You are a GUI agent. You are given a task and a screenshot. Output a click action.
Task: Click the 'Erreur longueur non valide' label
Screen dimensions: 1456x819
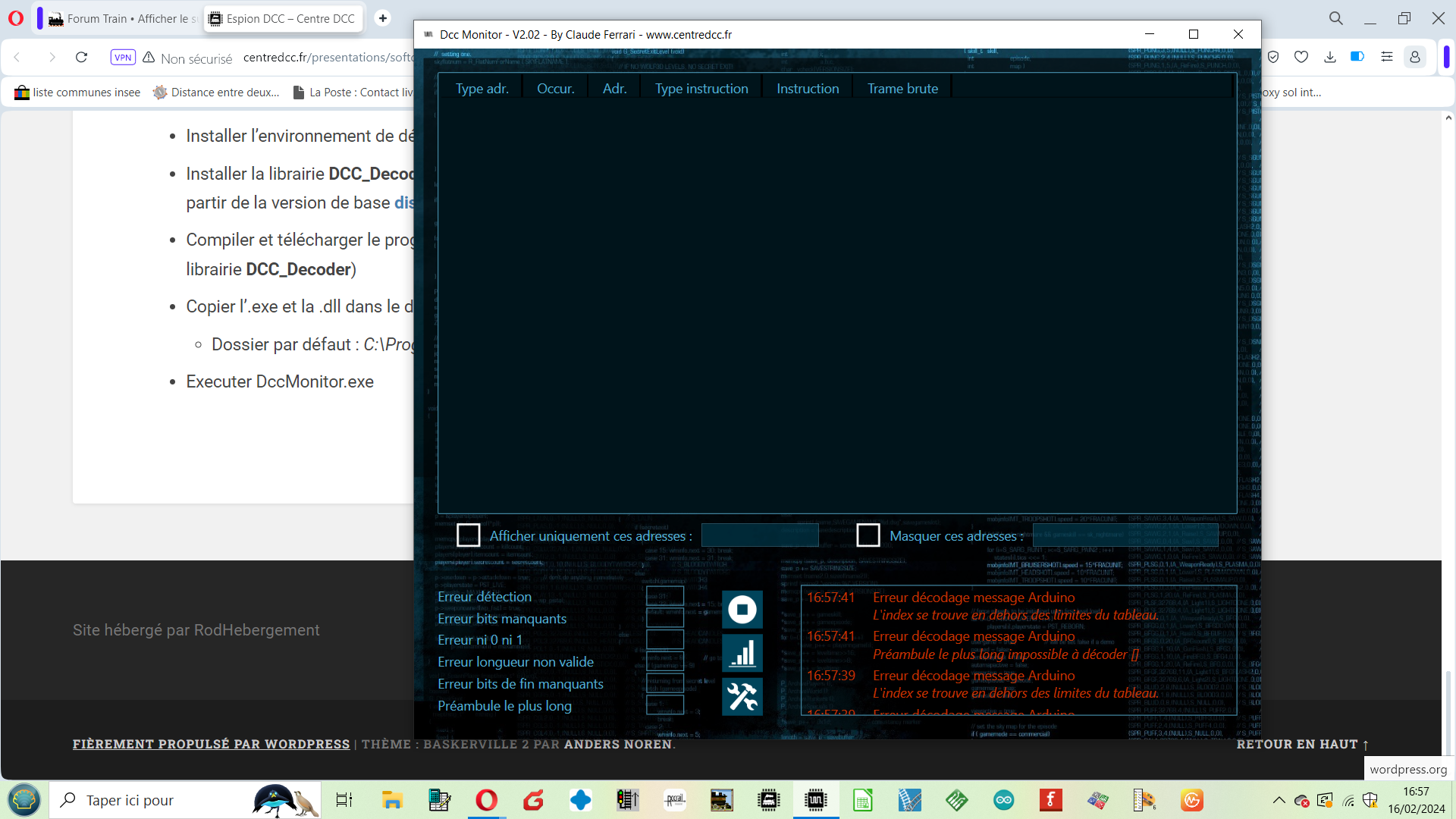[x=516, y=662]
